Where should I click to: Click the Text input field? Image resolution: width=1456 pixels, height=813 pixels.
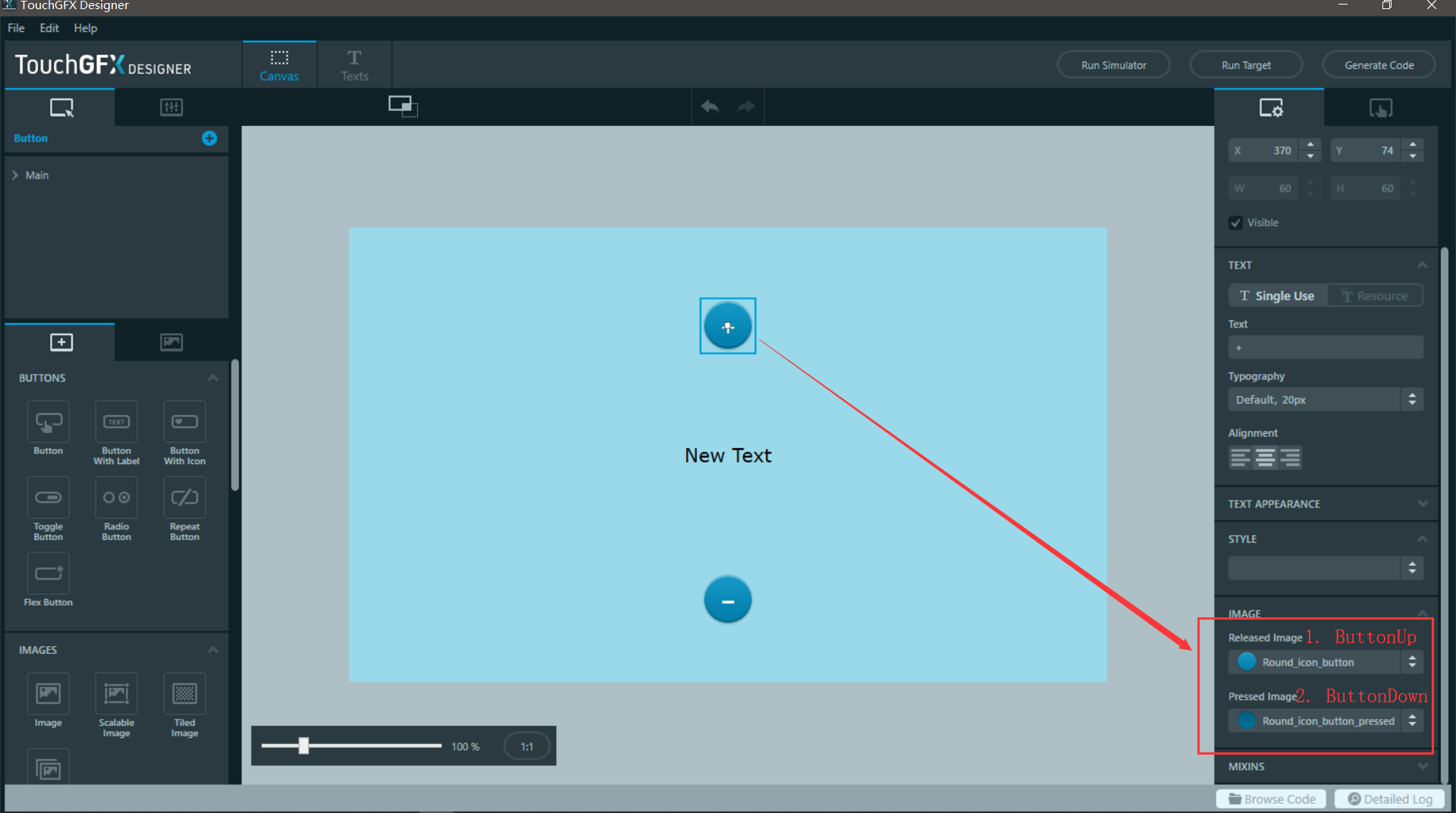click(1326, 348)
